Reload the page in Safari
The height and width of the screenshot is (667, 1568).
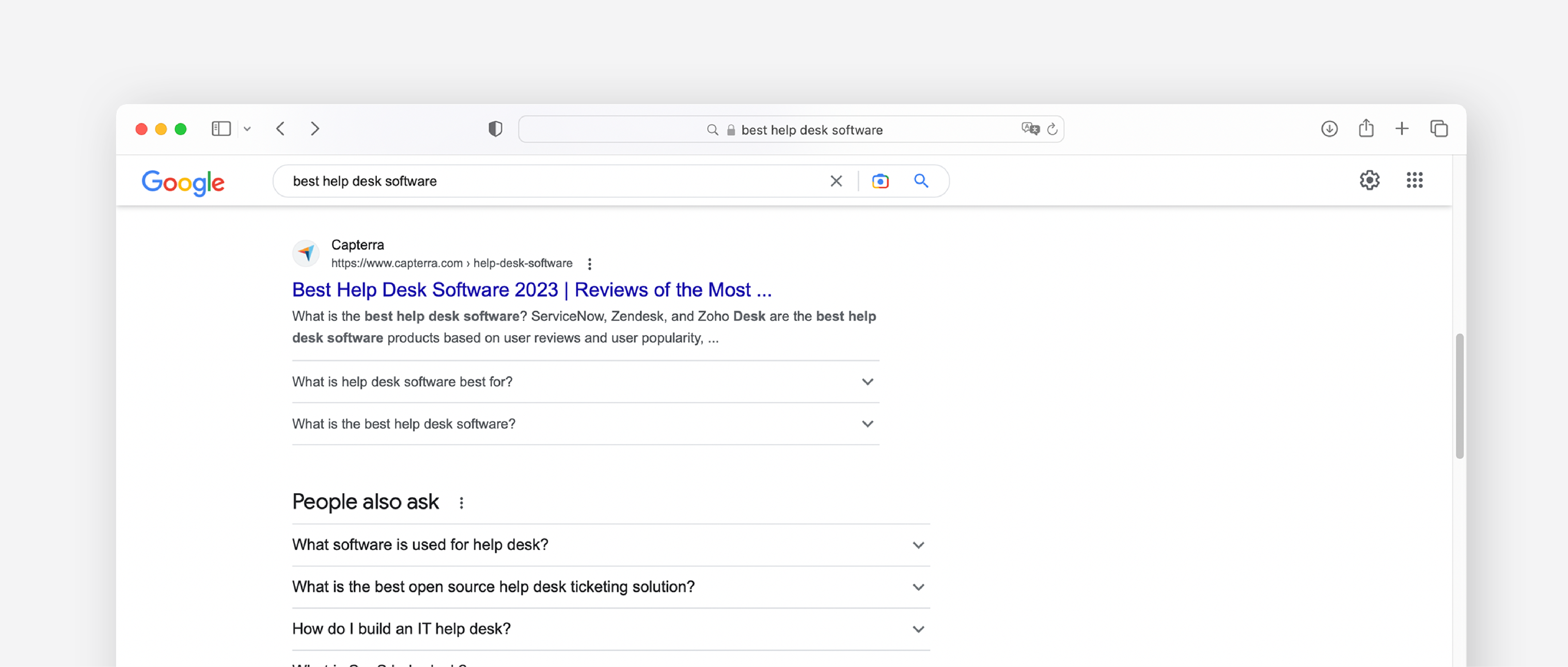(x=1052, y=129)
